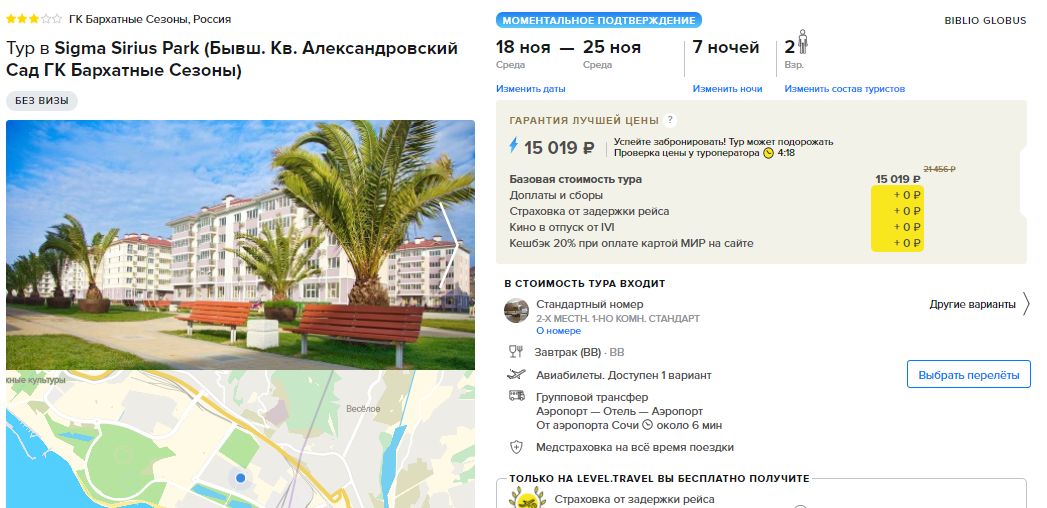
Task: Click the three-star hotel rating
Action: (34, 19)
